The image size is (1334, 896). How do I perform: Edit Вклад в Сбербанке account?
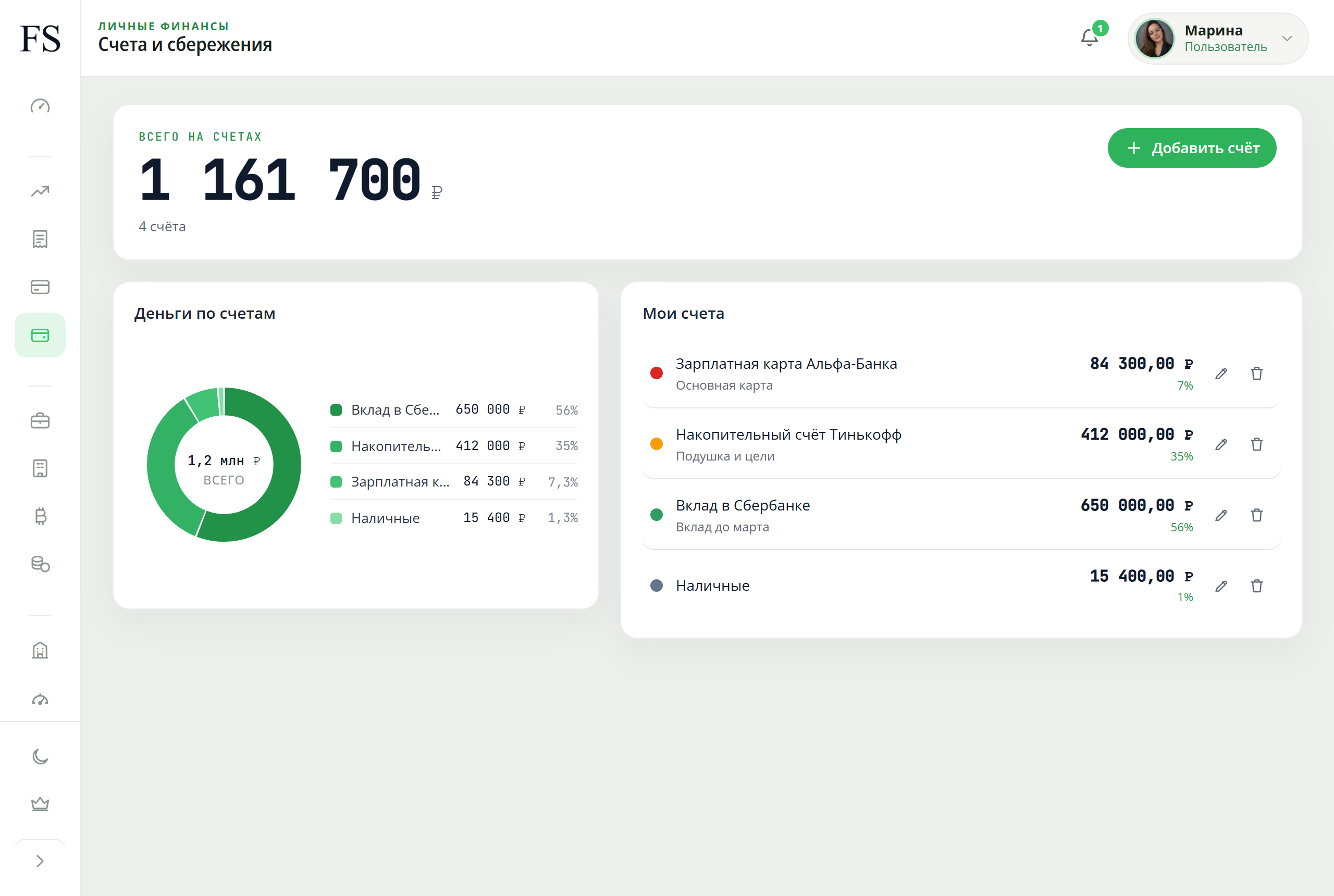[1221, 515]
